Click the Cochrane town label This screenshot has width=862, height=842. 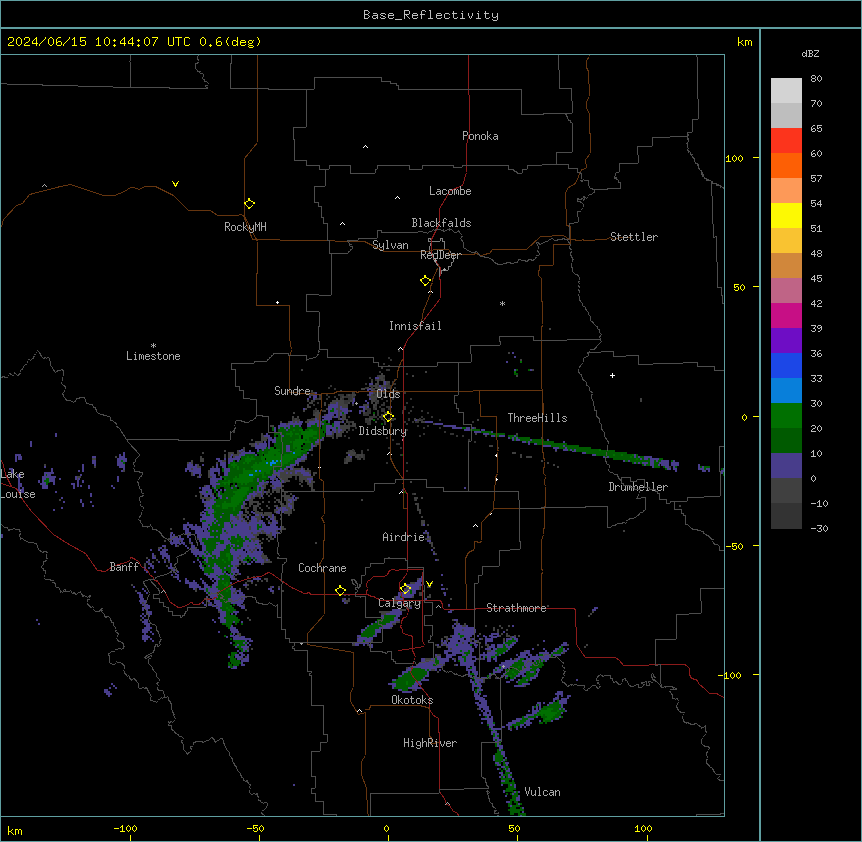322,568
